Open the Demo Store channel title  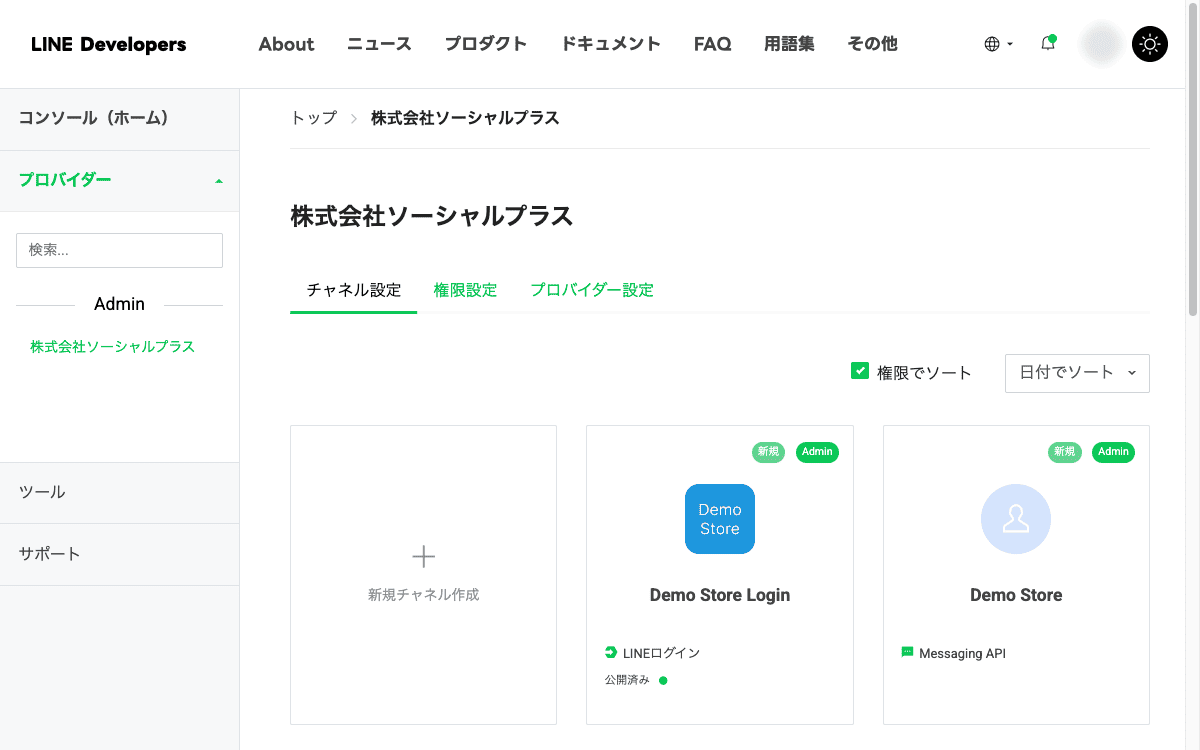[1016, 595]
